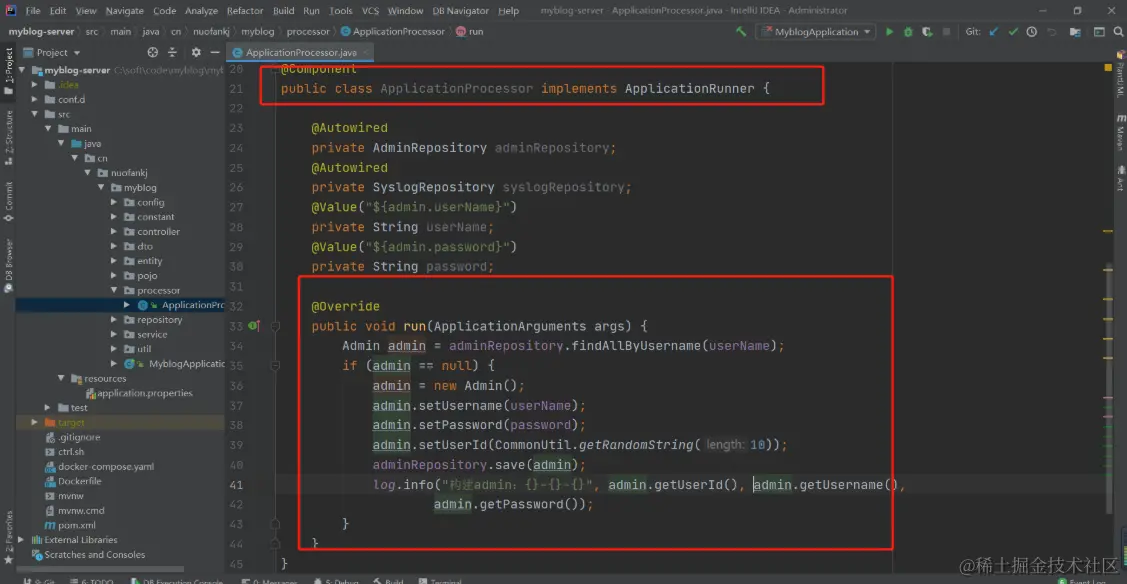Open Project panel gear settings
This screenshot has height=584, width=1127.
click(x=196, y=52)
